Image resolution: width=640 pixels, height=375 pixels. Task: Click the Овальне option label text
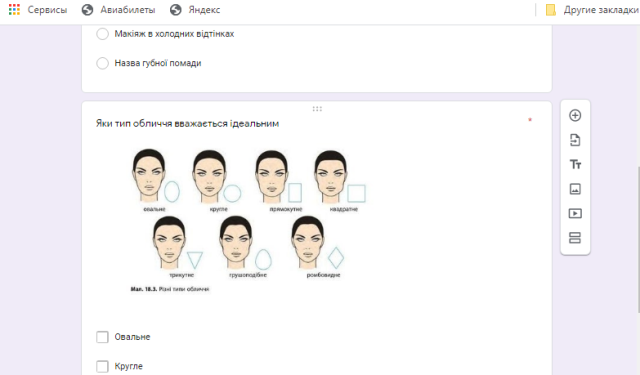[132, 337]
